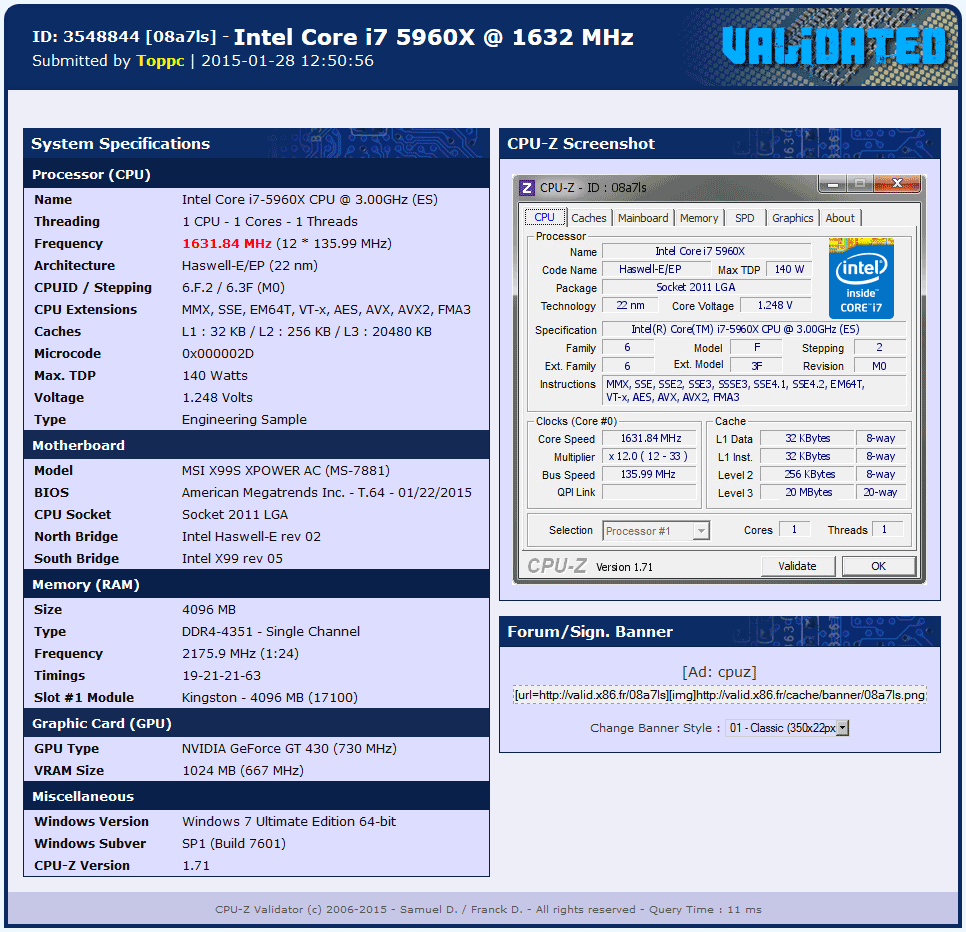
Task: Open the Mainboard tab
Action: [x=643, y=218]
